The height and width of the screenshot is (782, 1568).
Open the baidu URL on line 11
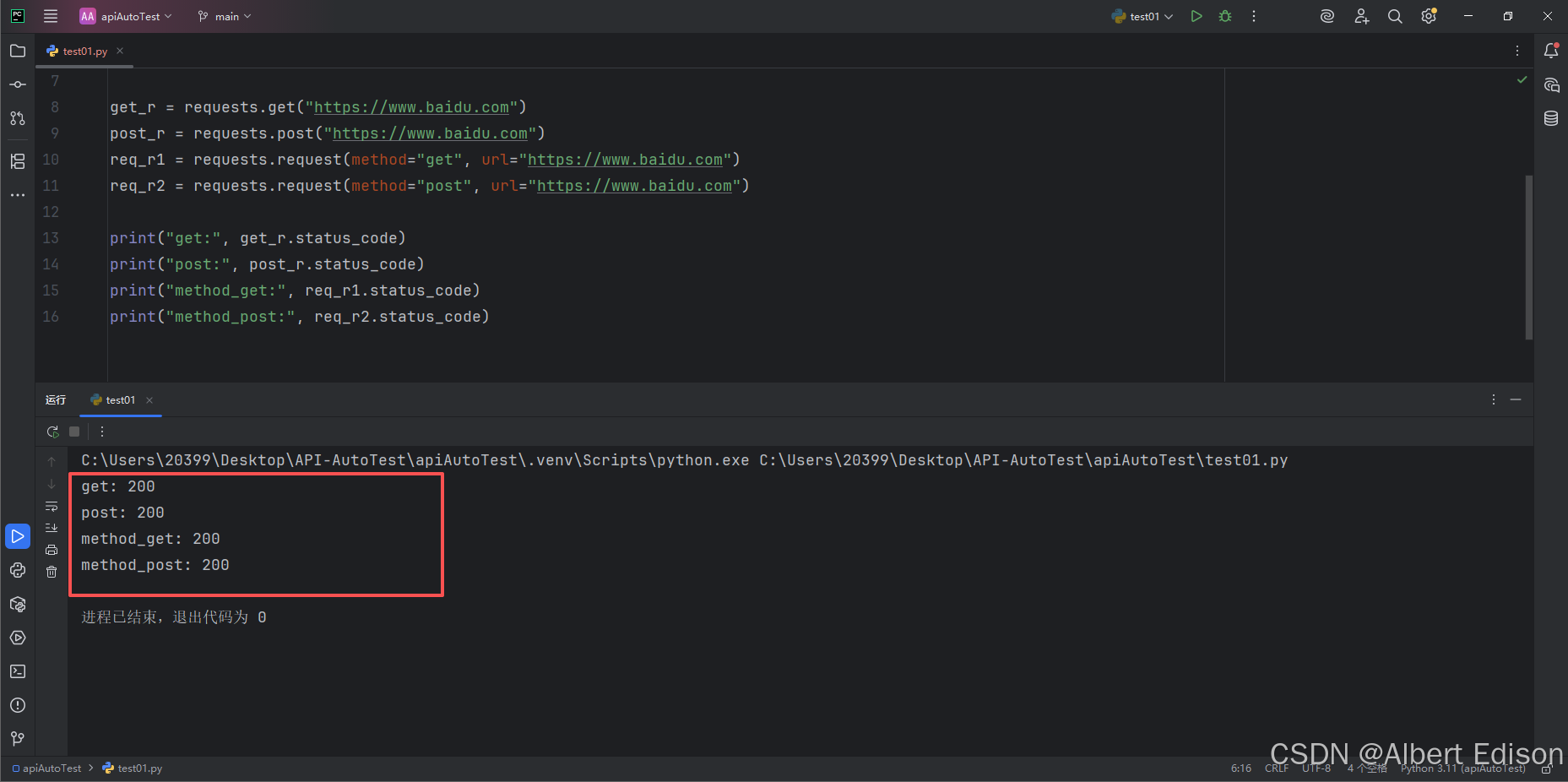click(634, 186)
